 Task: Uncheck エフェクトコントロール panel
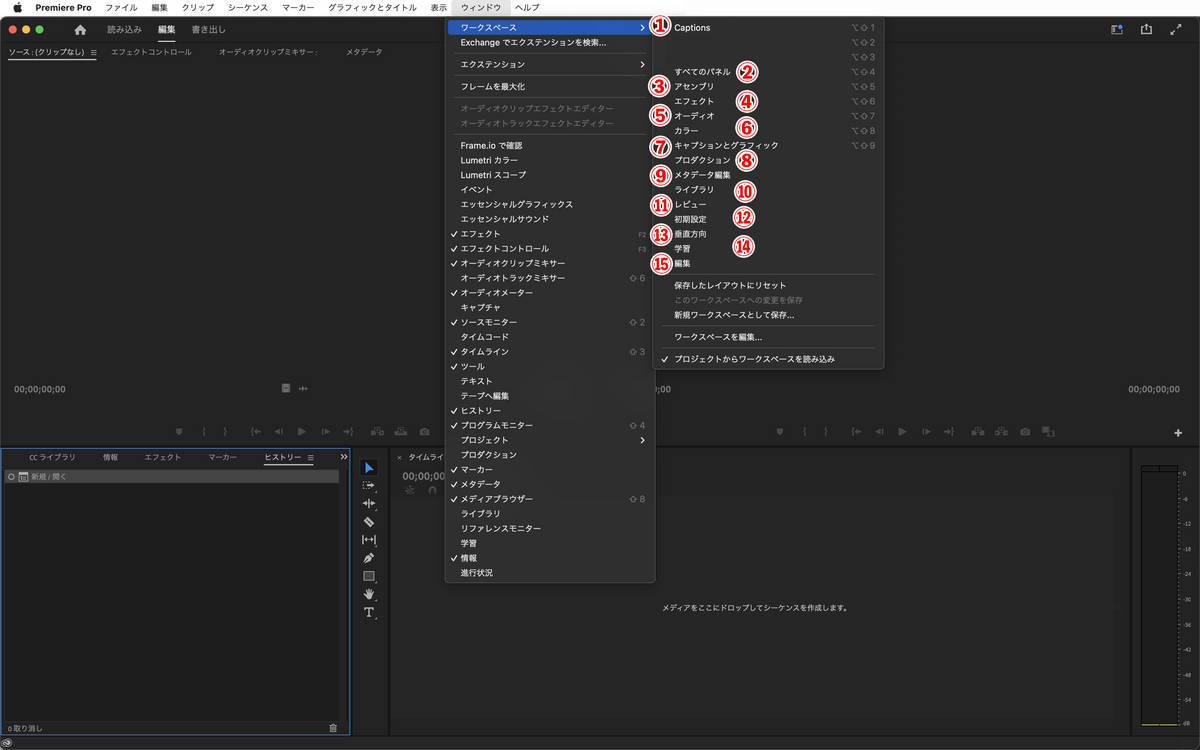point(548,248)
